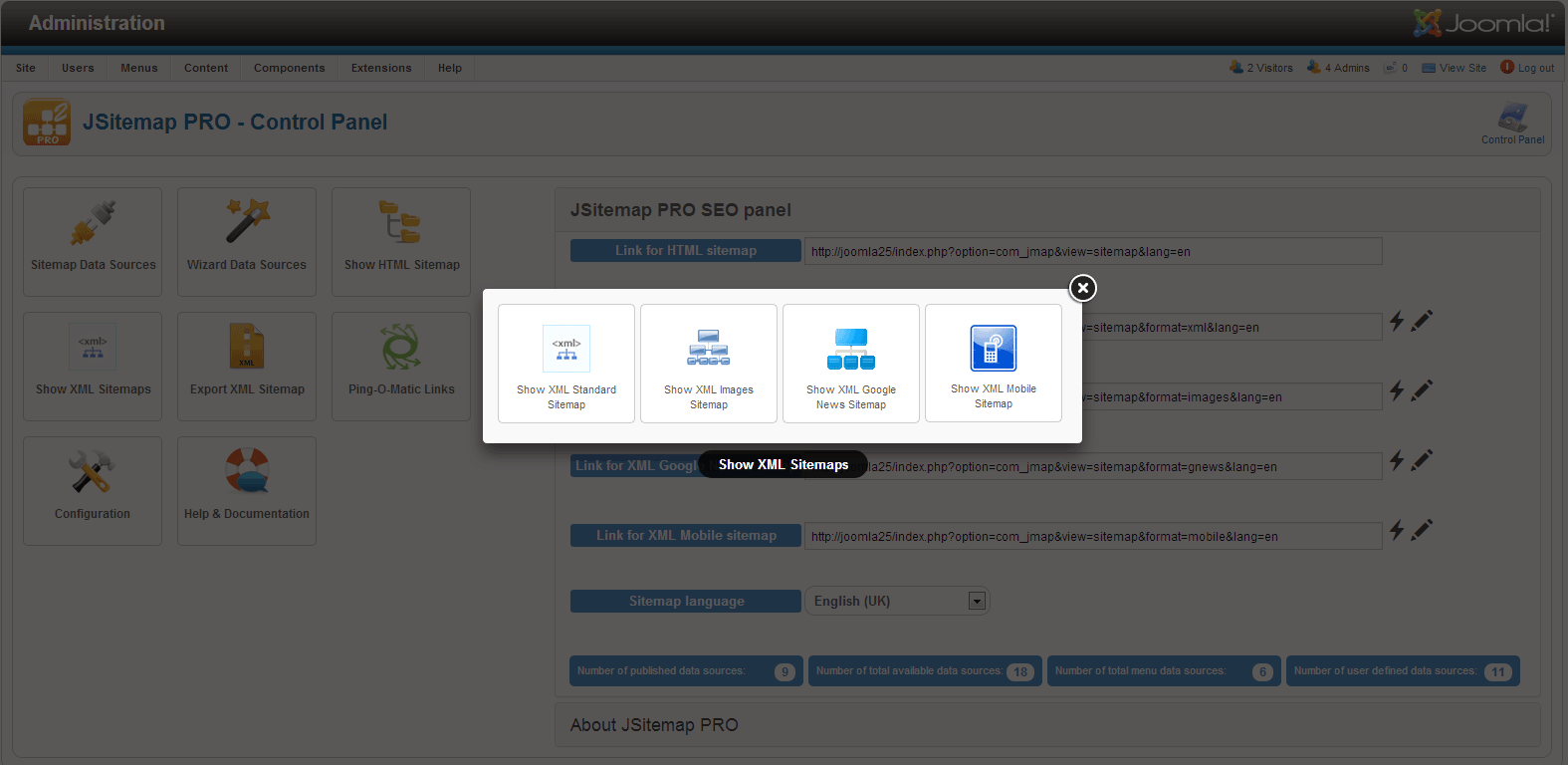Open Configuration tools icon
The image size is (1568, 765).
[x=93, y=473]
